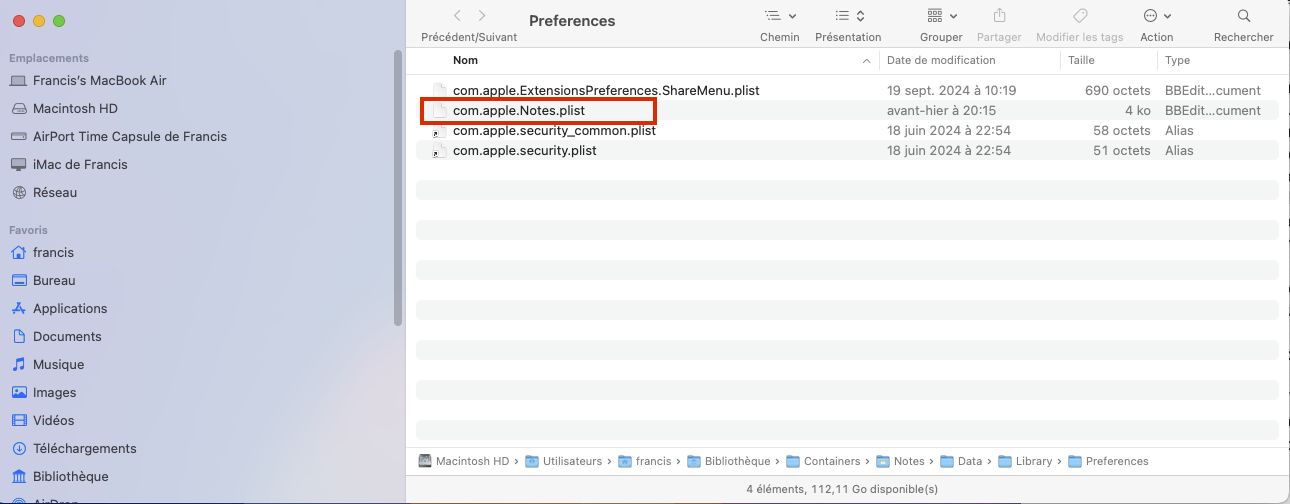Image resolution: width=1290 pixels, height=504 pixels.
Task: Click Notes in path bar
Action: 900,461
